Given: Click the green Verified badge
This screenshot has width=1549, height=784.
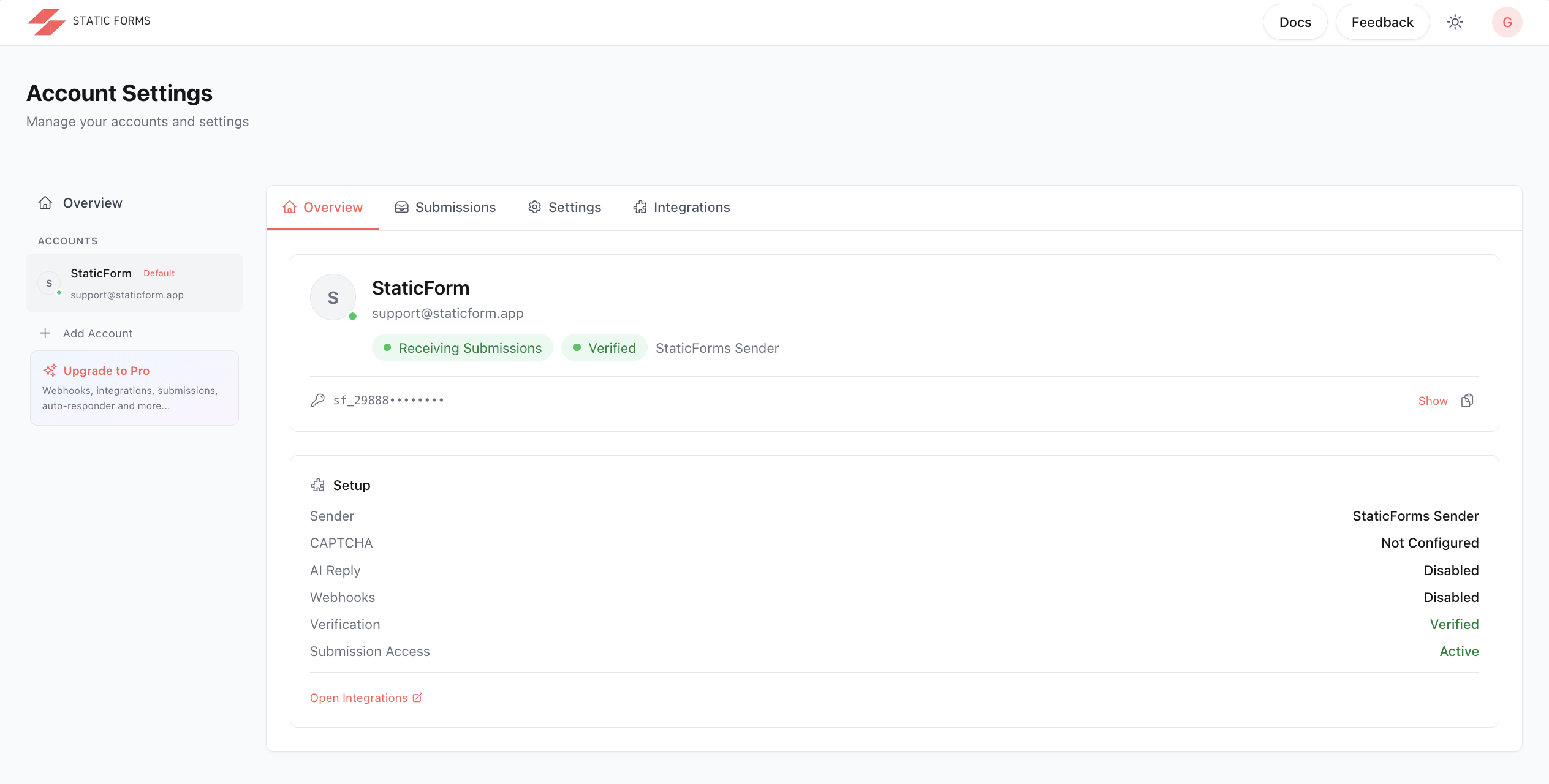Looking at the screenshot, I should [x=604, y=348].
